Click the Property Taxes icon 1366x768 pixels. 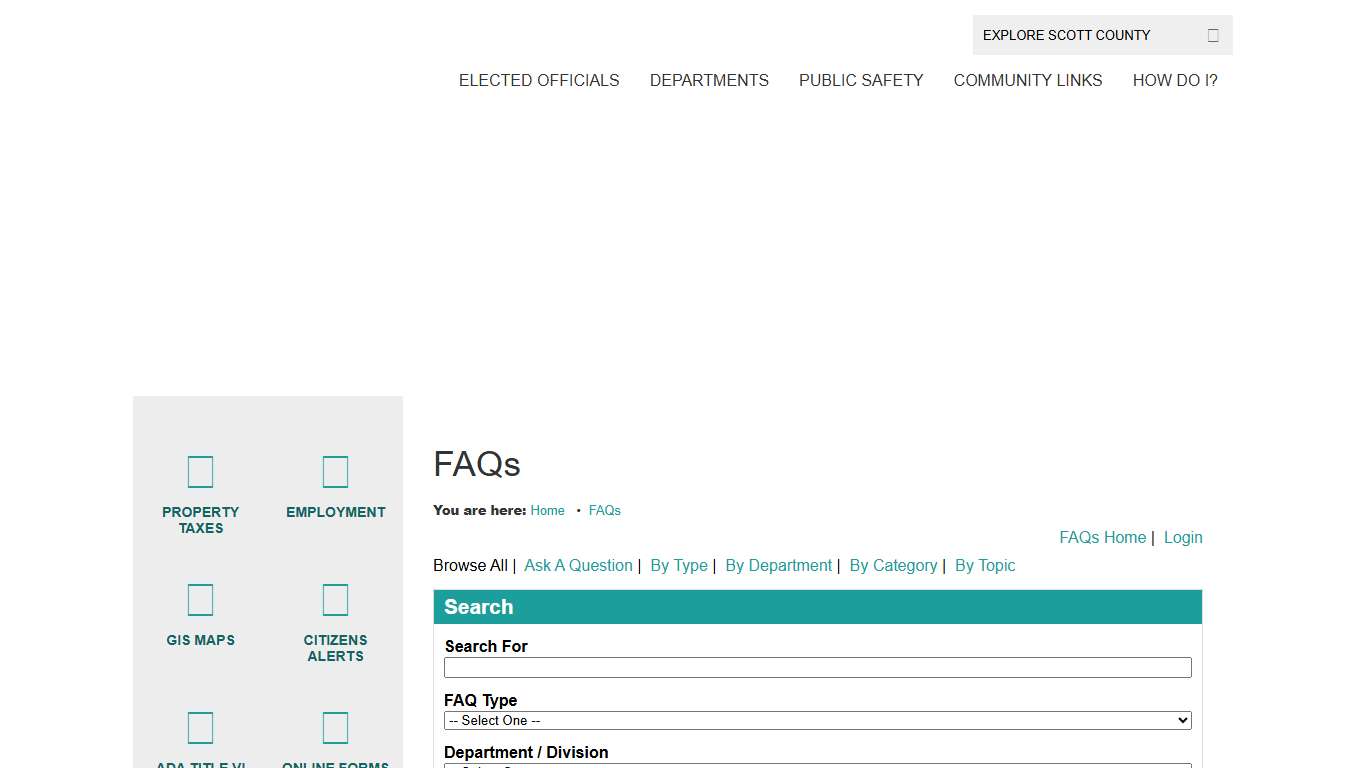[x=200, y=472]
